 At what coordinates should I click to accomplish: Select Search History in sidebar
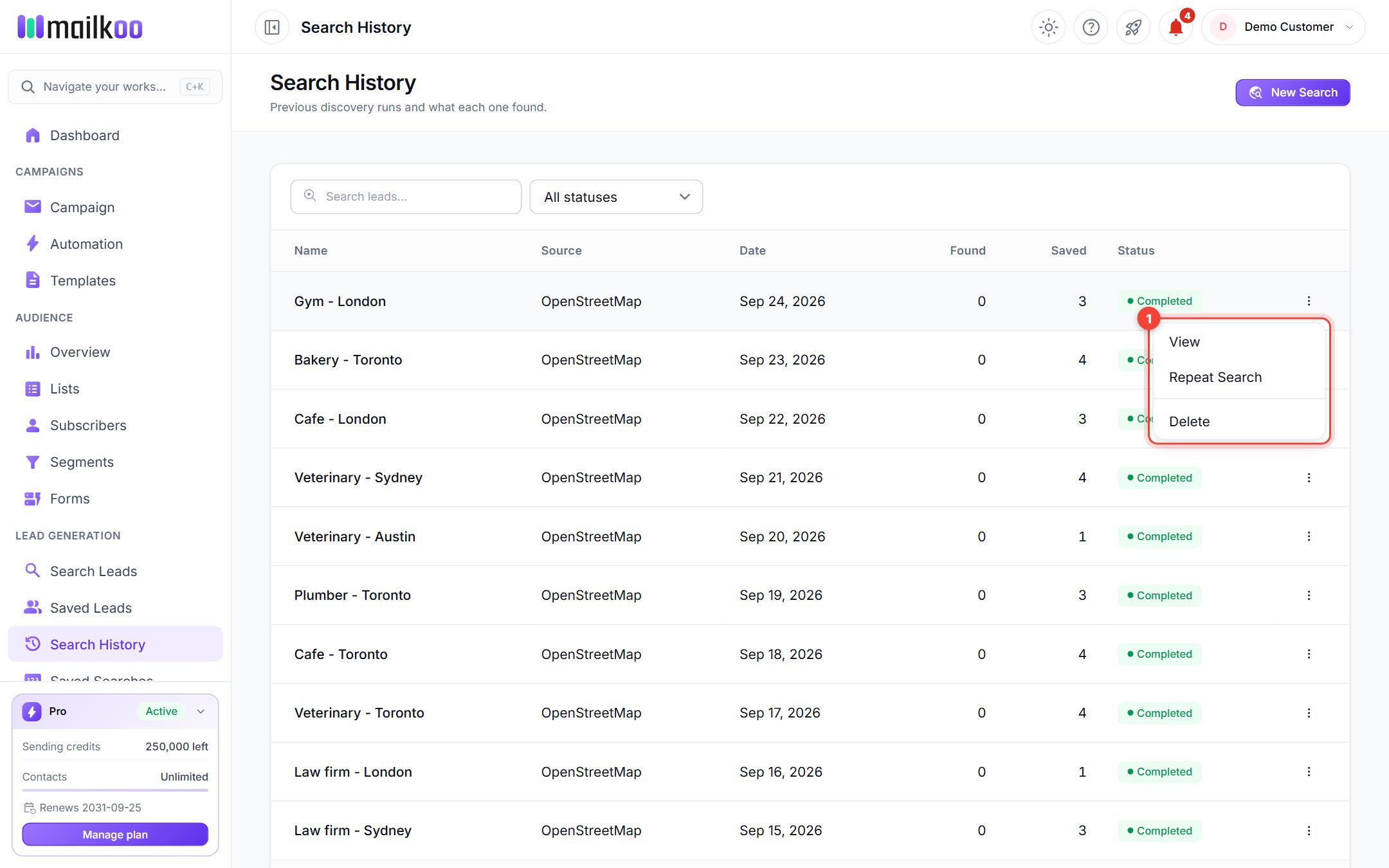pos(115,644)
